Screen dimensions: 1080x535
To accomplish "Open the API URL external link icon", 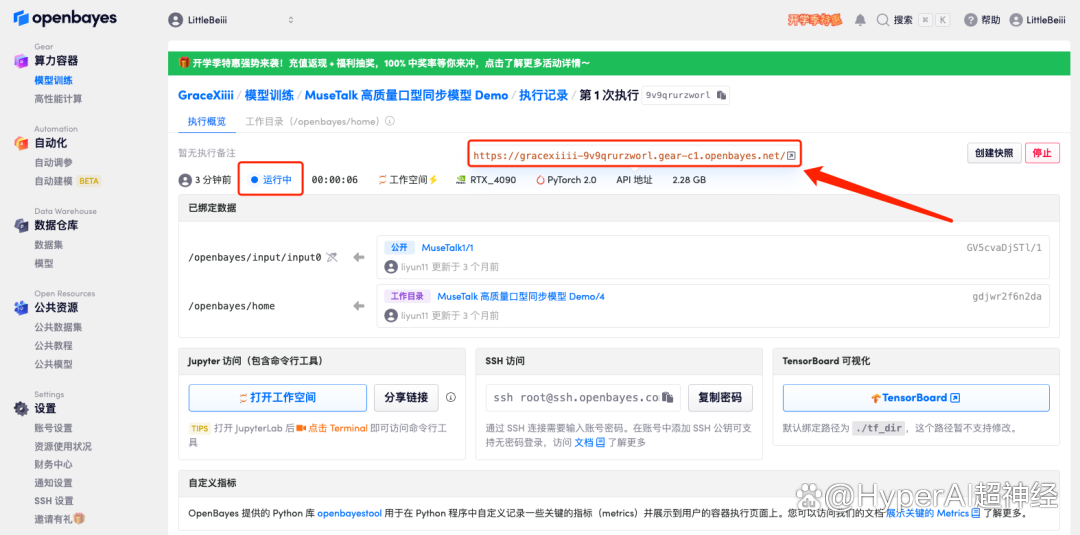I will tap(791, 156).
